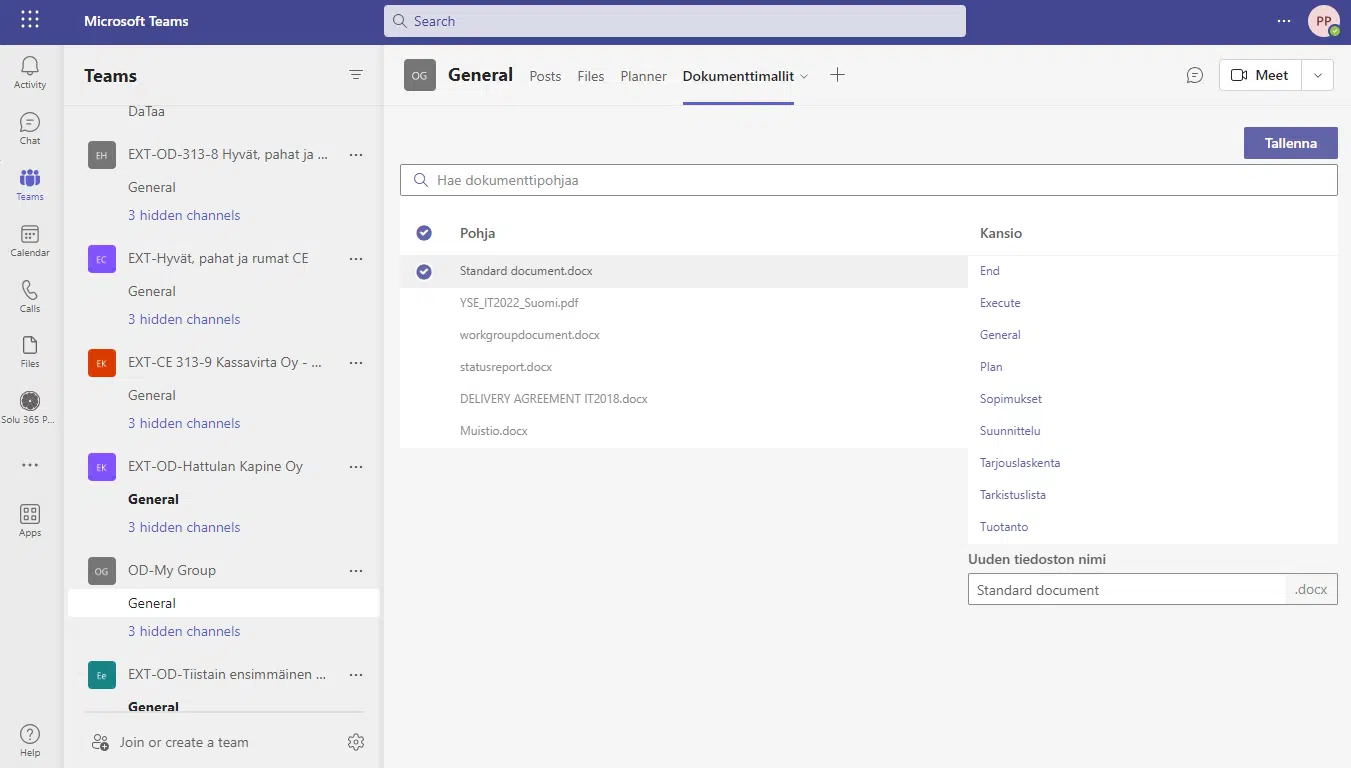Open more options for OD-My Group team
The width and height of the screenshot is (1351, 768).
pyautogui.click(x=356, y=571)
